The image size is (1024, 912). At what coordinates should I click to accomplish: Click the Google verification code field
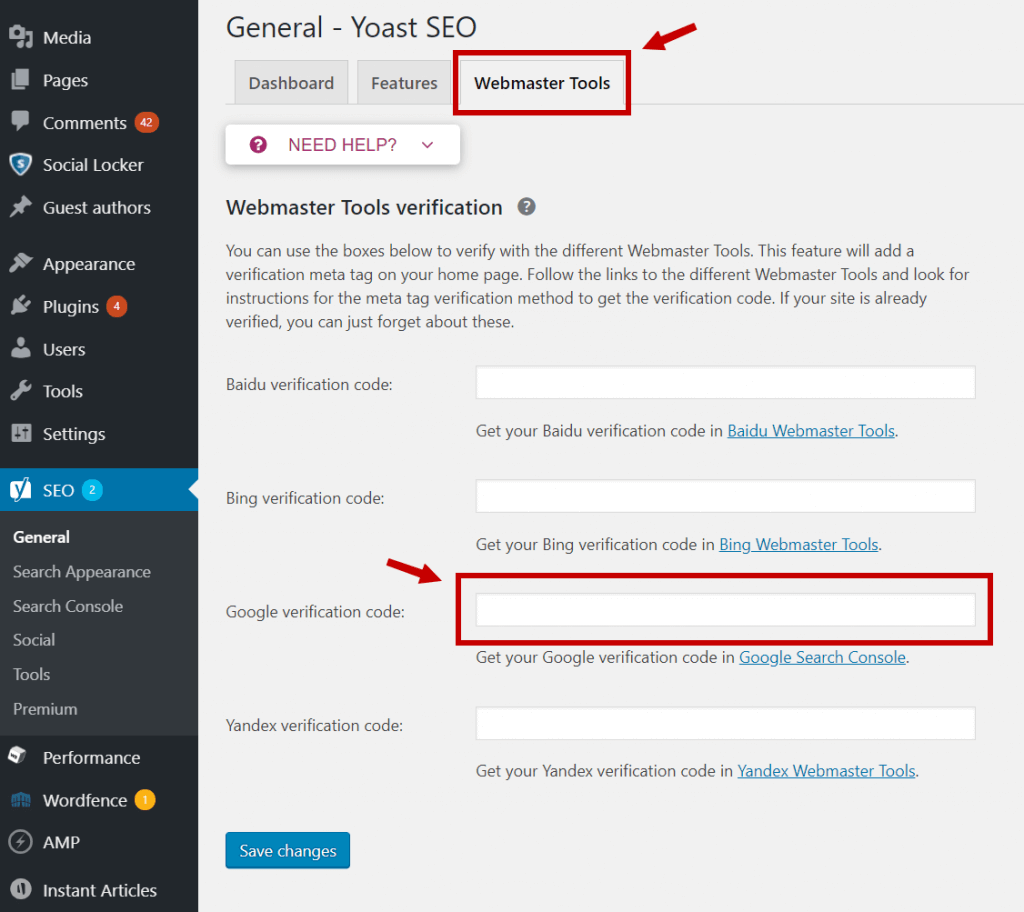tap(725, 610)
